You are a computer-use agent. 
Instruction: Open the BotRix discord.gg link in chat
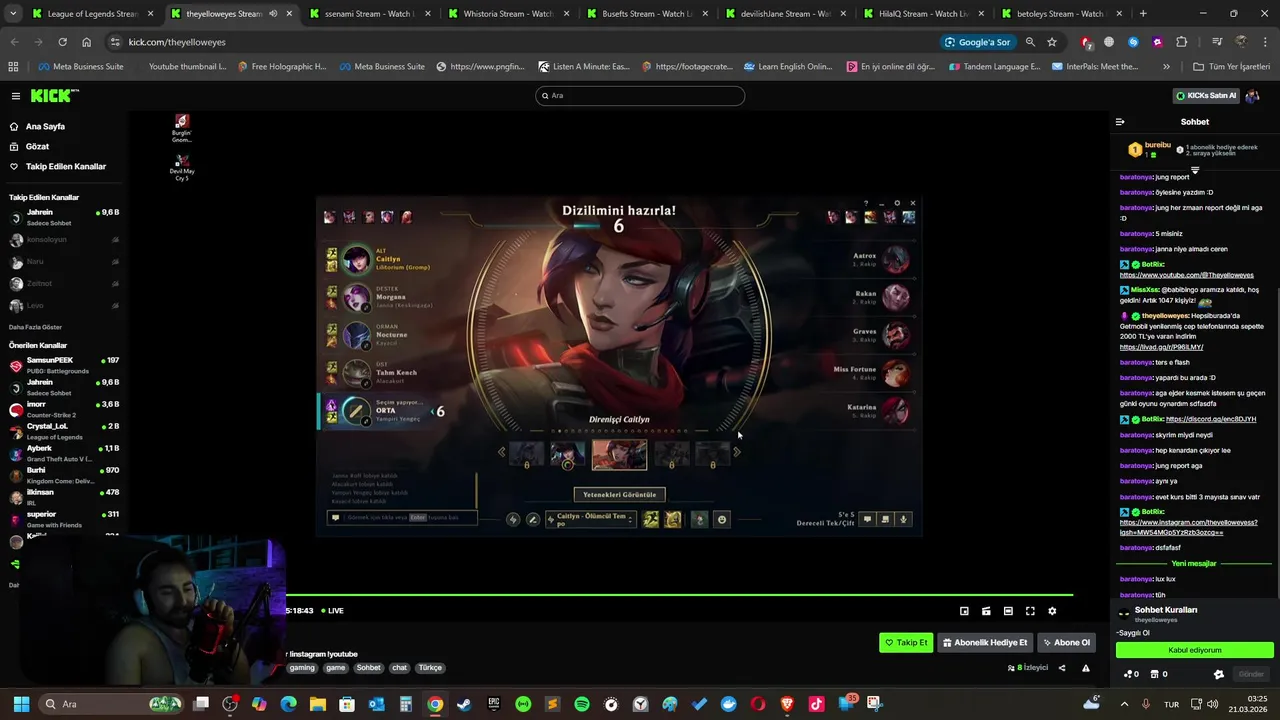(x=1211, y=419)
